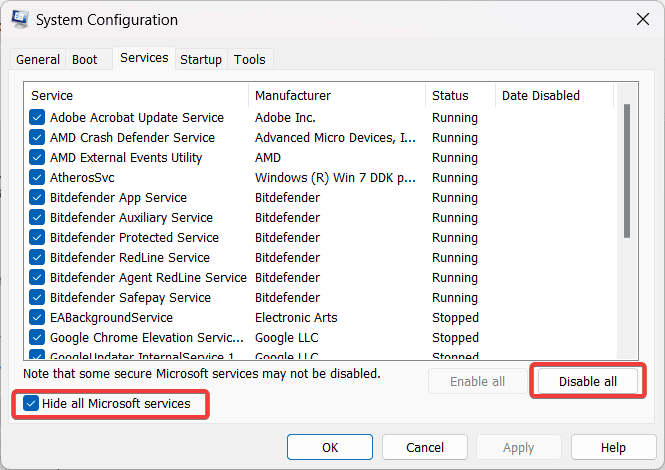Screen dimensions: 665x470
Task: Sort by the Status column header
Action: coord(461,95)
